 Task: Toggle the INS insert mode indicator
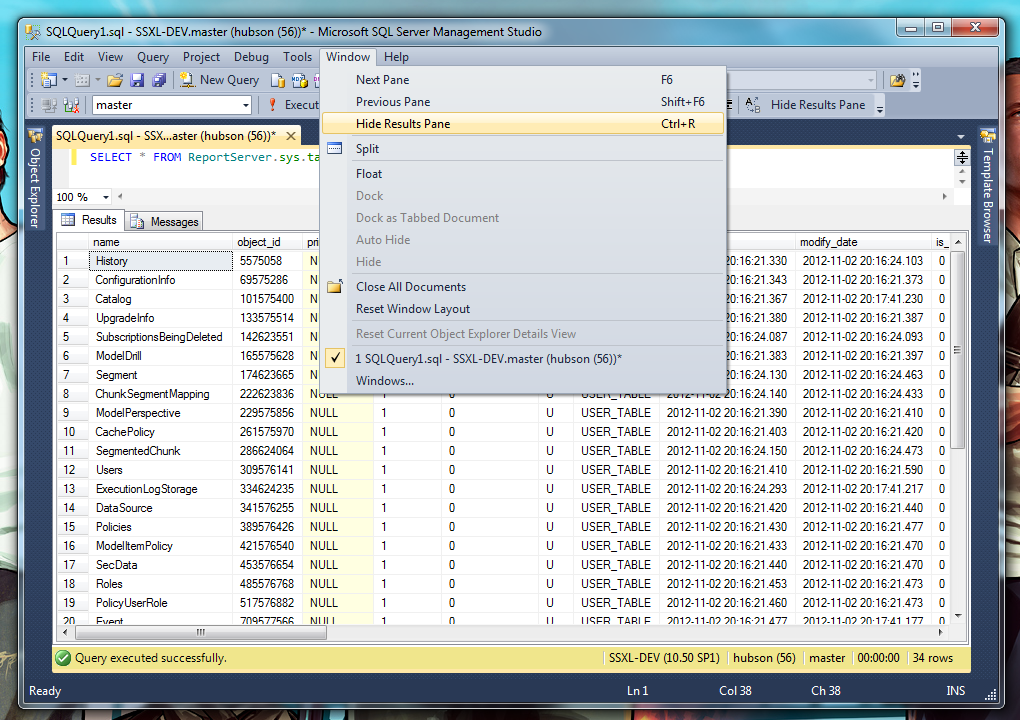pos(954,691)
